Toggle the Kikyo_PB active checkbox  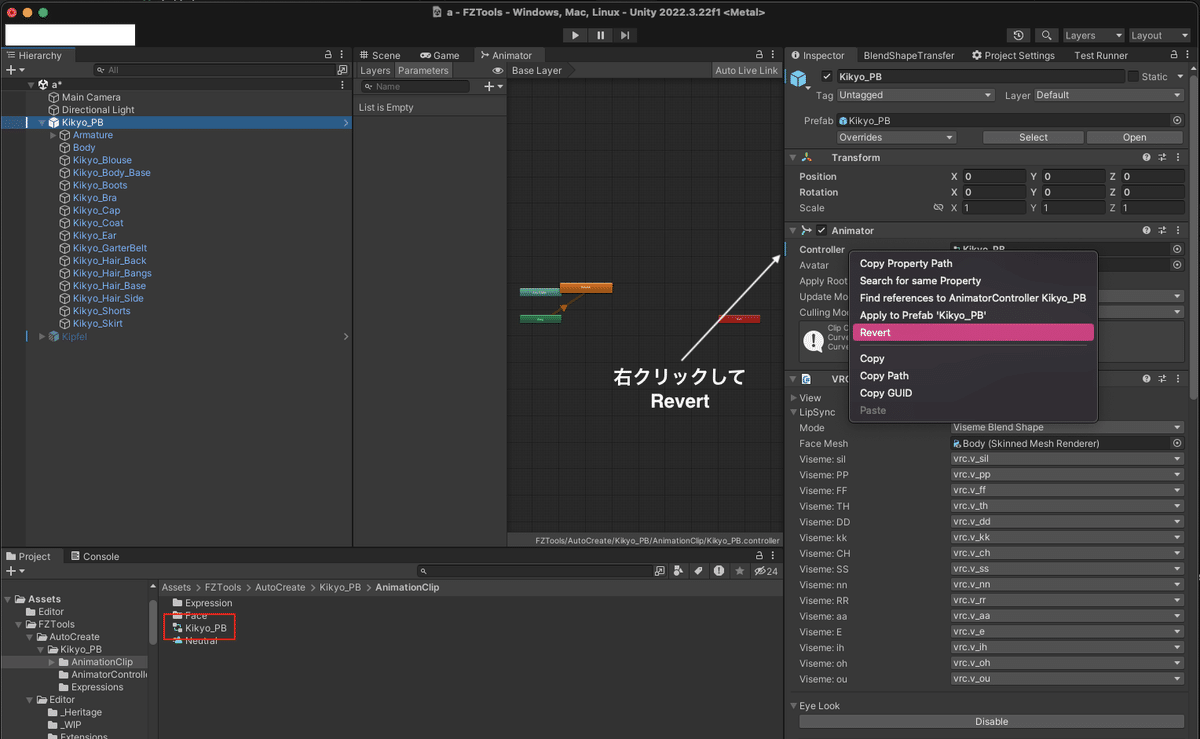(827, 76)
